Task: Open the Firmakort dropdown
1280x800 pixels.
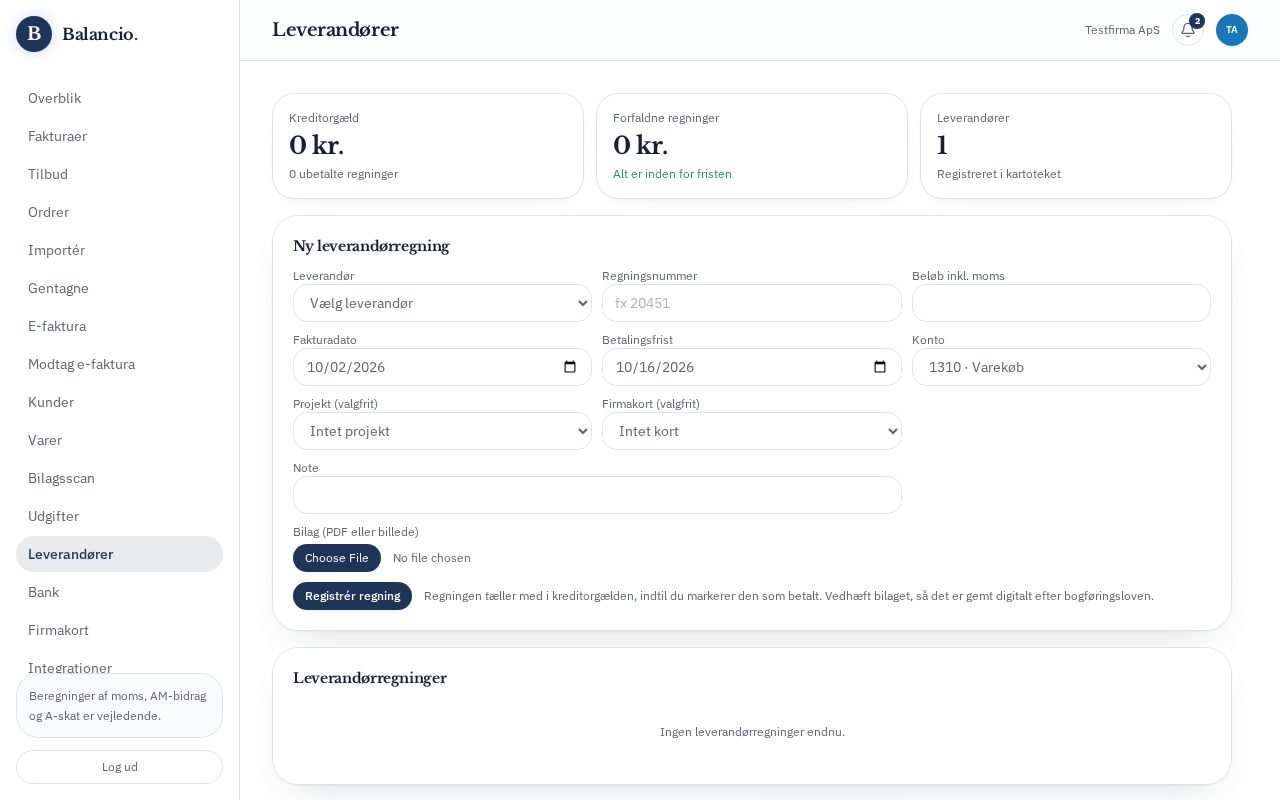Action: point(752,431)
